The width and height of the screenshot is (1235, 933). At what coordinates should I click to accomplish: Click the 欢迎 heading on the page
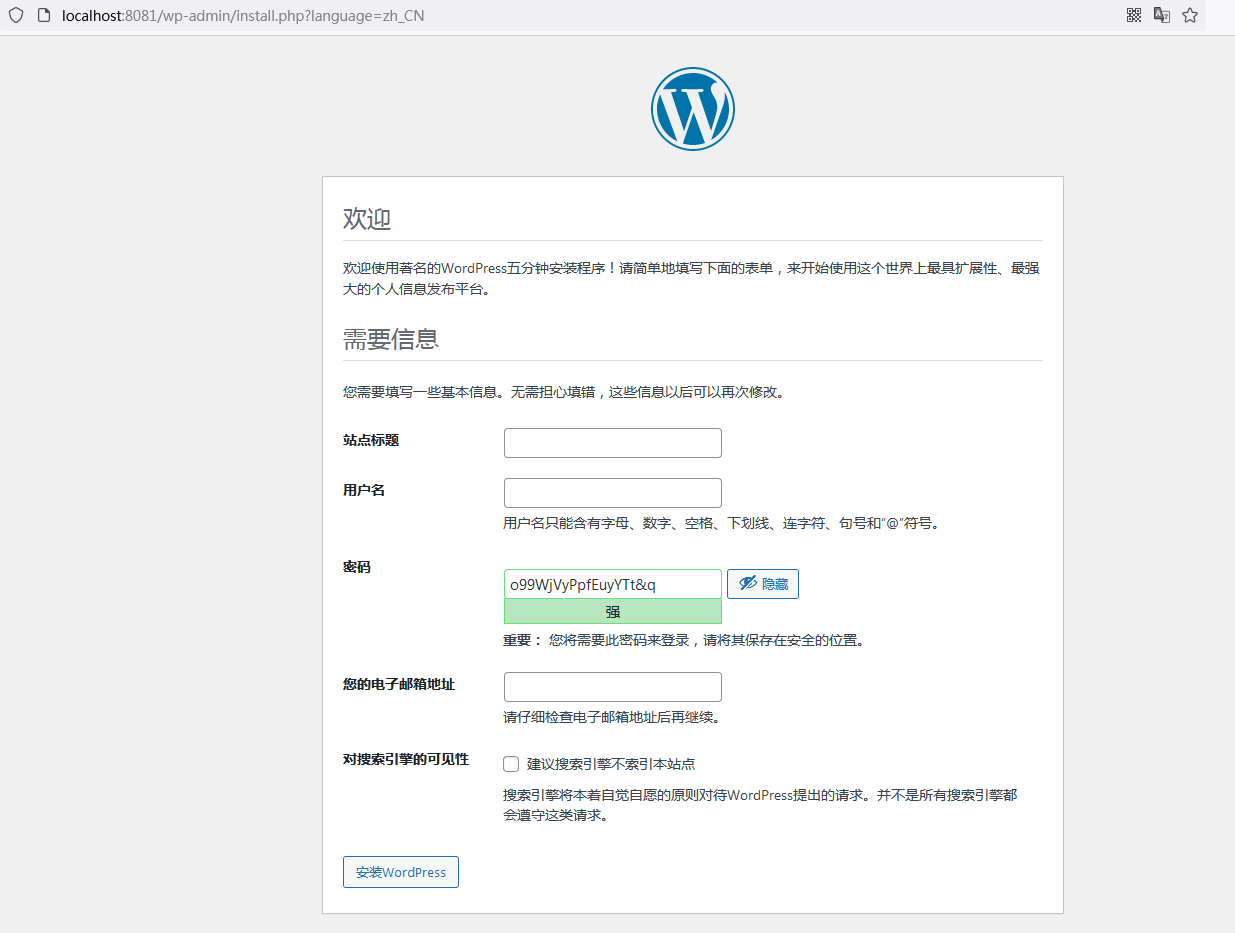[x=365, y=218]
